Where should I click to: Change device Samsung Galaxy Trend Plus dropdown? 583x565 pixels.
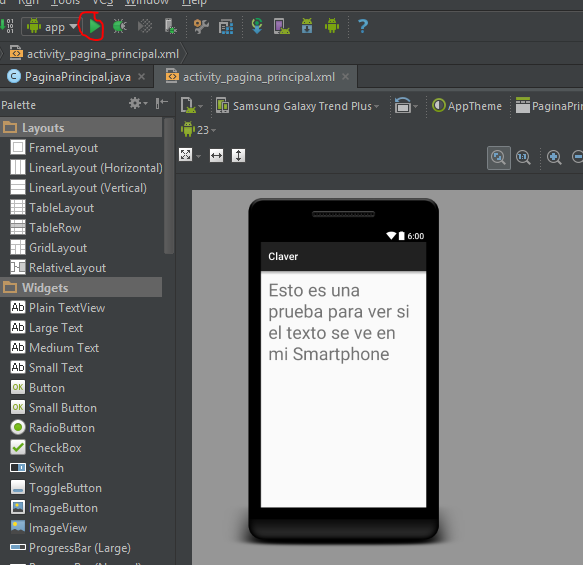(298, 106)
